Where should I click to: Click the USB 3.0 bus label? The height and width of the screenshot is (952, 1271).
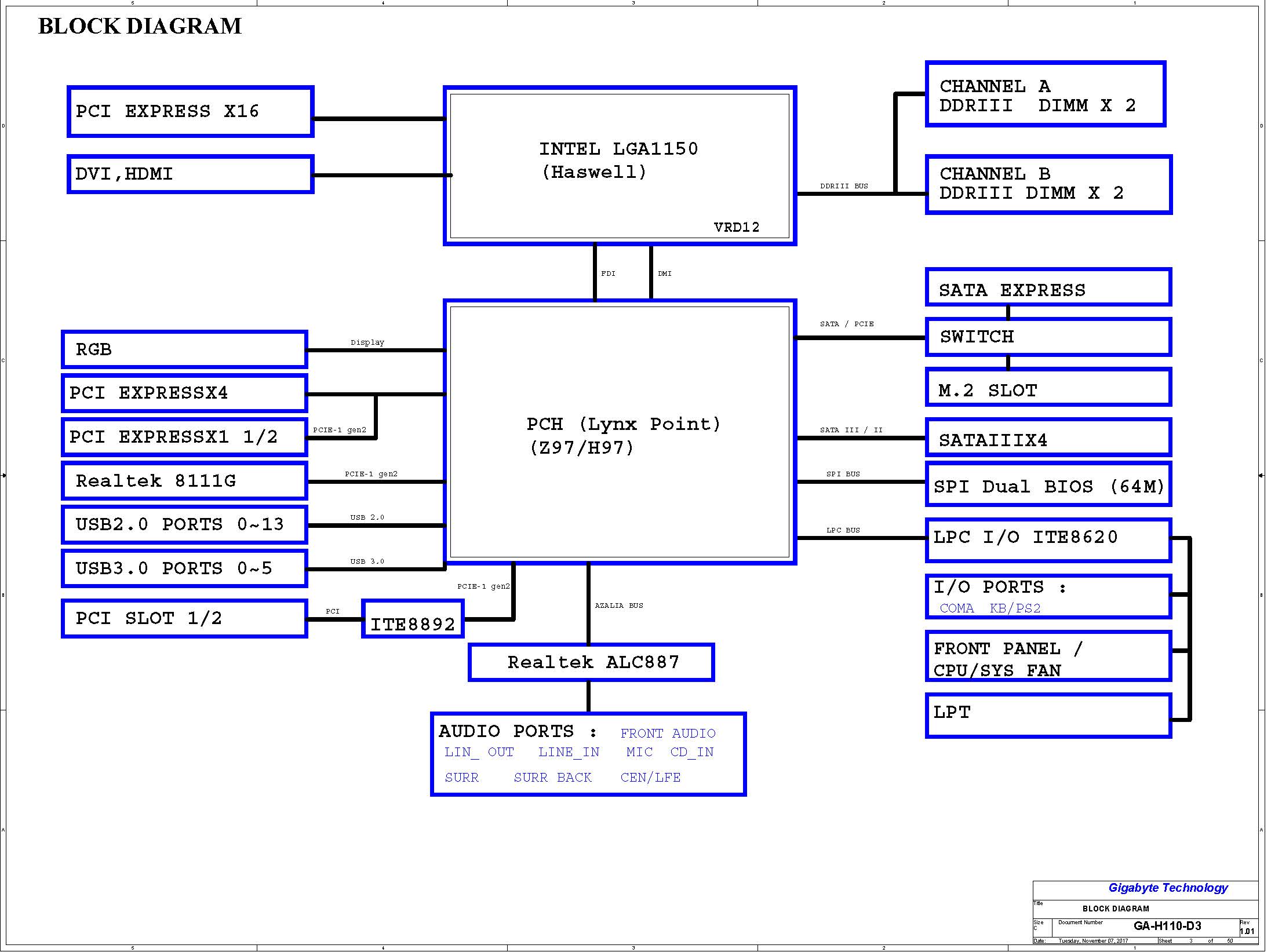pos(367,561)
